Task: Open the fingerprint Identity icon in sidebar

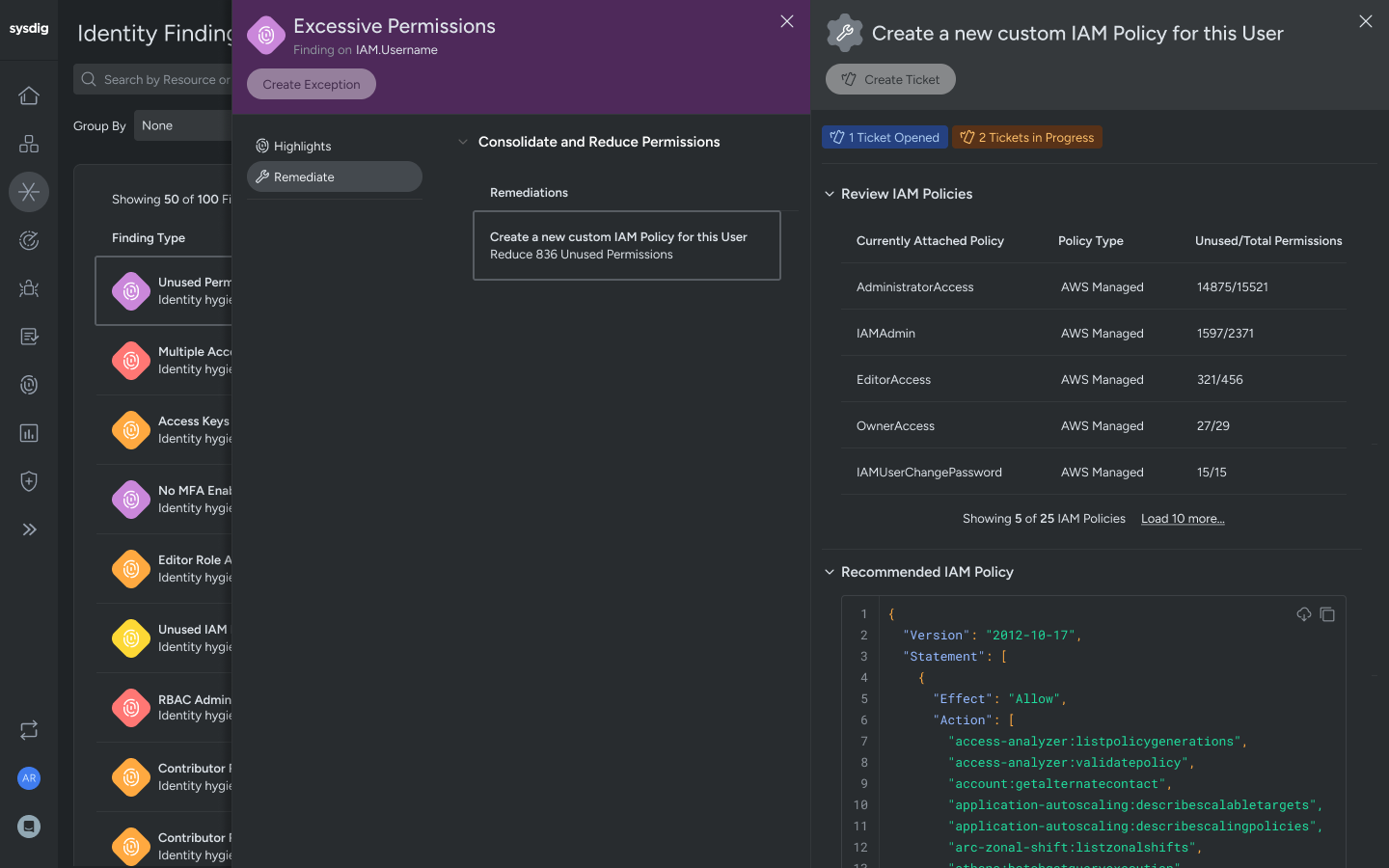Action: (x=29, y=385)
